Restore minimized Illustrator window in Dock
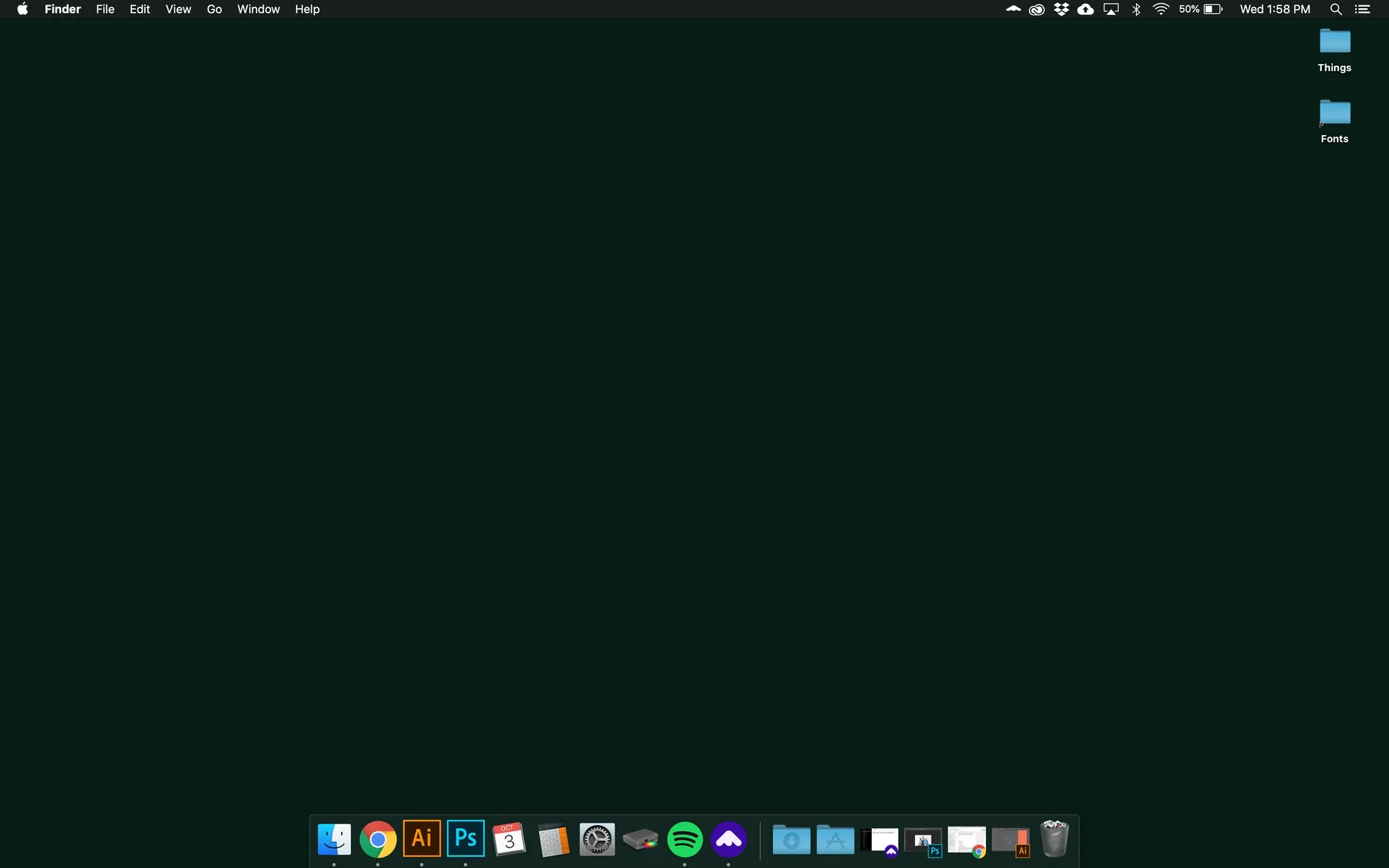 coord(1011,841)
